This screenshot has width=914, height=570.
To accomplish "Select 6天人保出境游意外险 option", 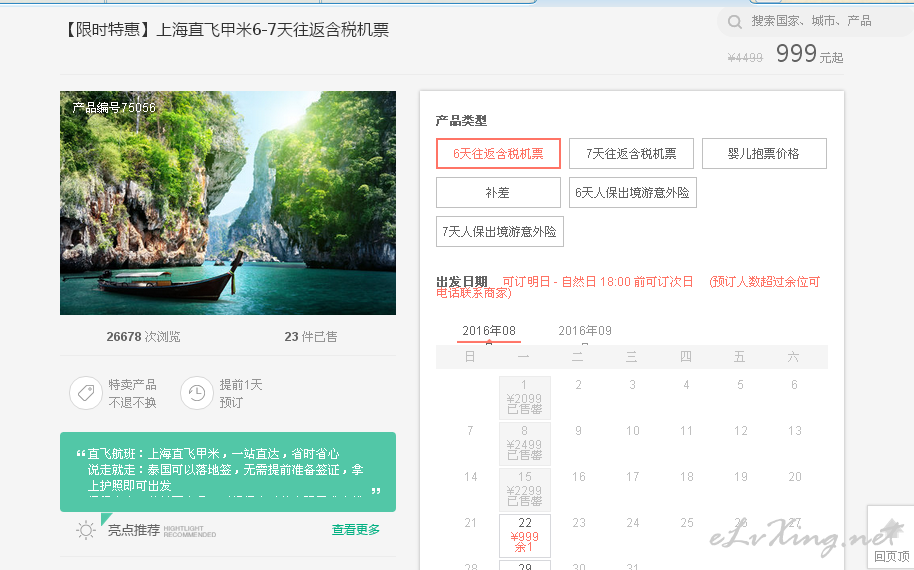I will tap(632, 192).
